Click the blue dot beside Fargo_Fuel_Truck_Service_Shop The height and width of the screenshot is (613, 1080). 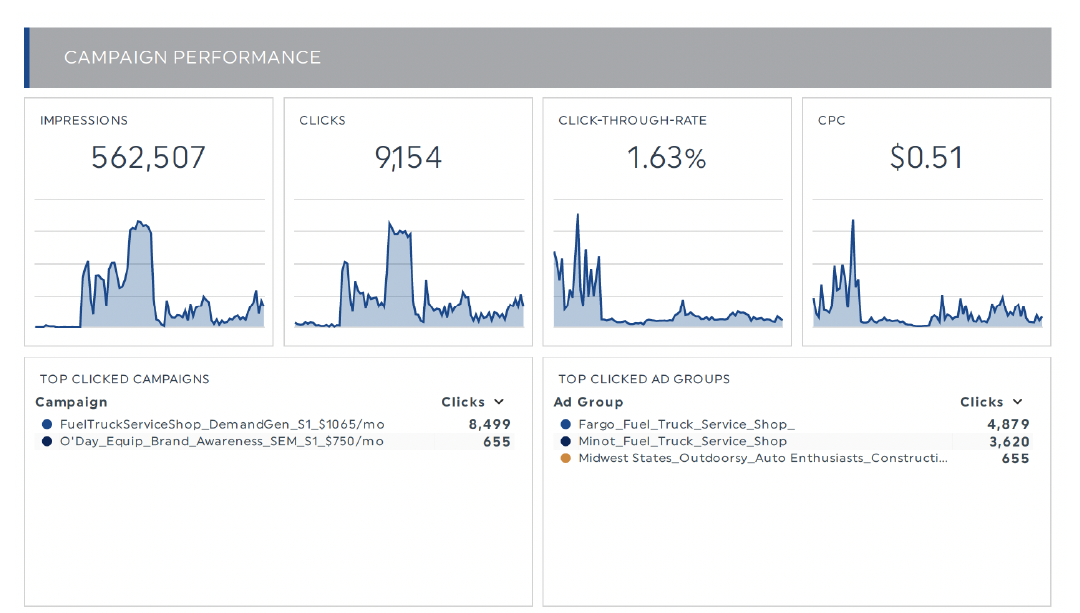(565, 424)
